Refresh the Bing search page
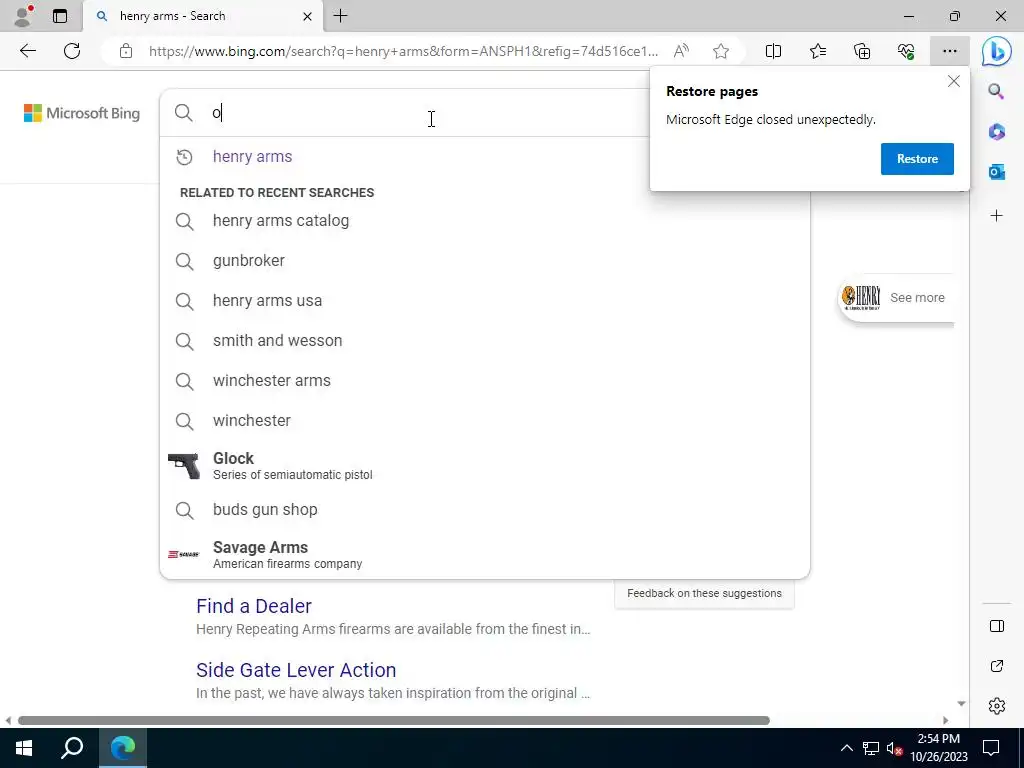Image resolution: width=1024 pixels, height=768 pixels. tap(72, 51)
